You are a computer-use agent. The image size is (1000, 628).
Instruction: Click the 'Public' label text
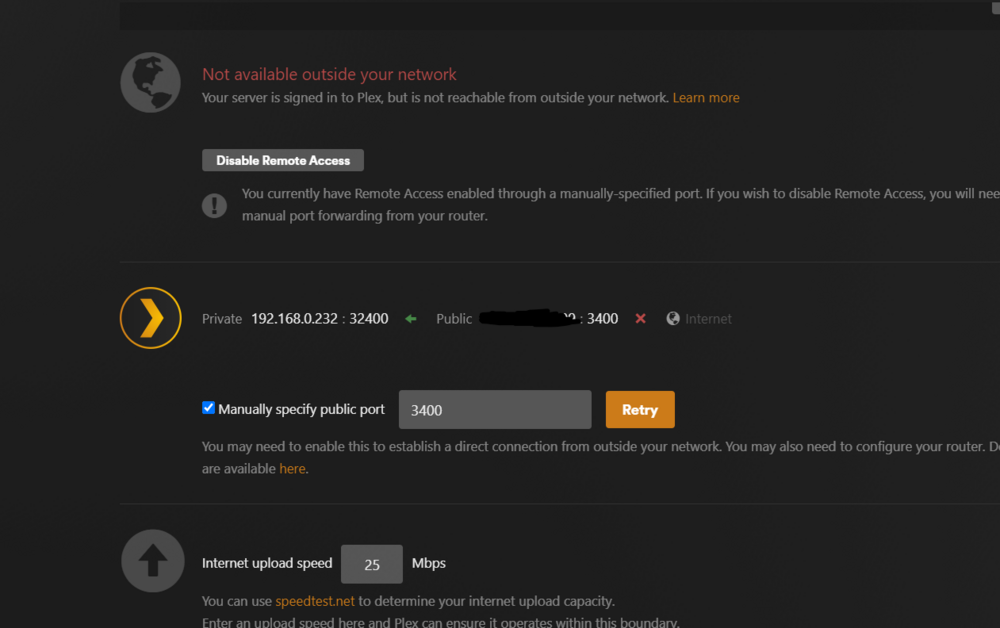click(454, 319)
